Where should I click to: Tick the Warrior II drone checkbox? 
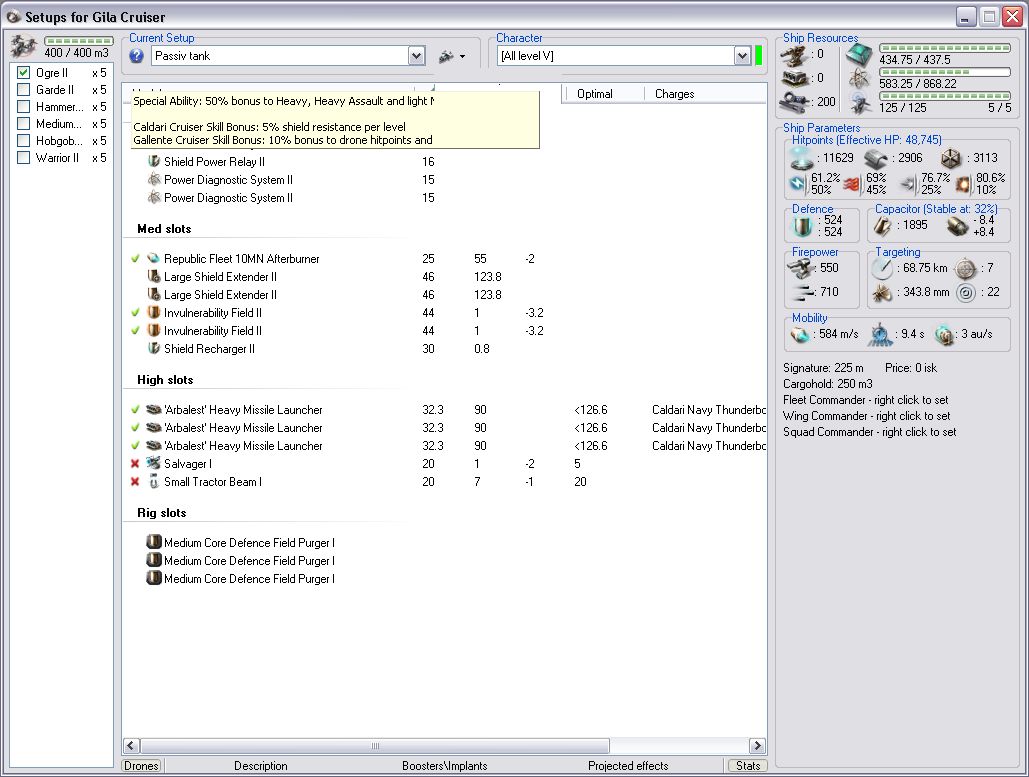coord(24,158)
